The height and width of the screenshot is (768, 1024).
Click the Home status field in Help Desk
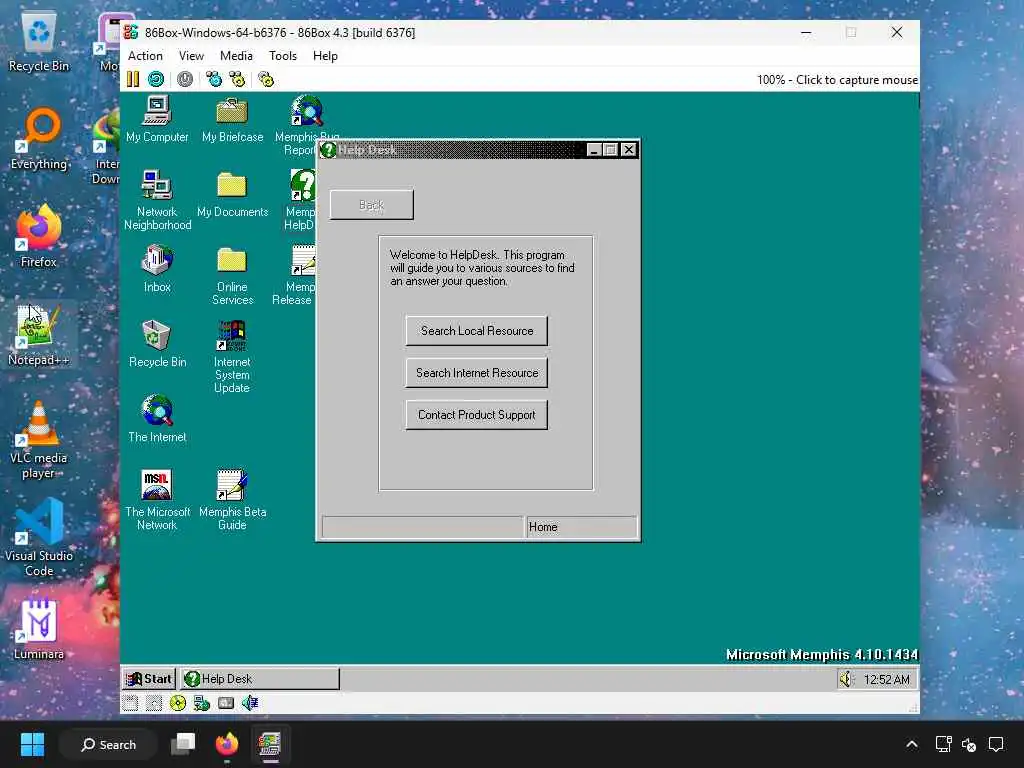coord(581,527)
